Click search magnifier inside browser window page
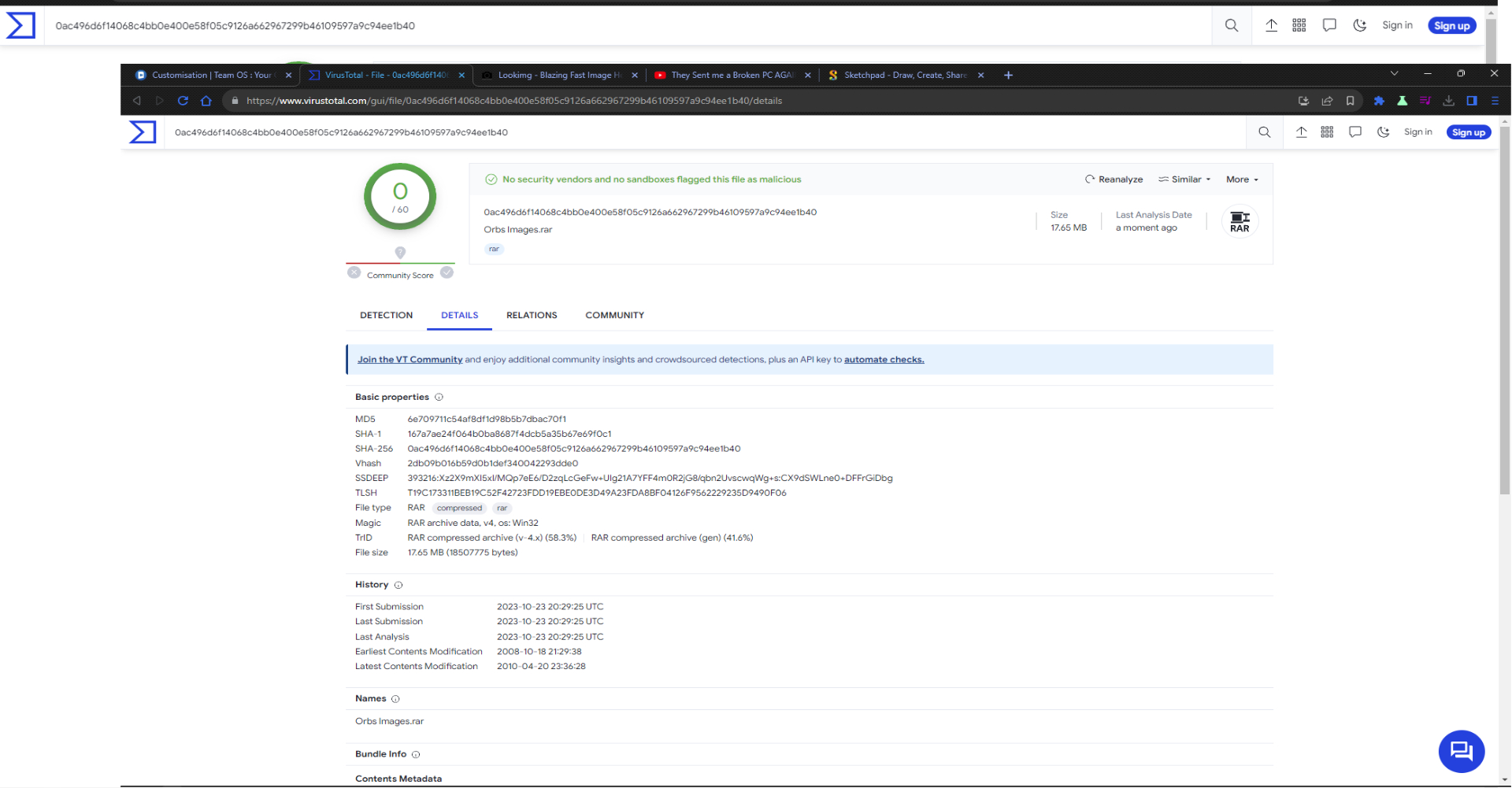The image size is (1512, 788). tap(1265, 132)
